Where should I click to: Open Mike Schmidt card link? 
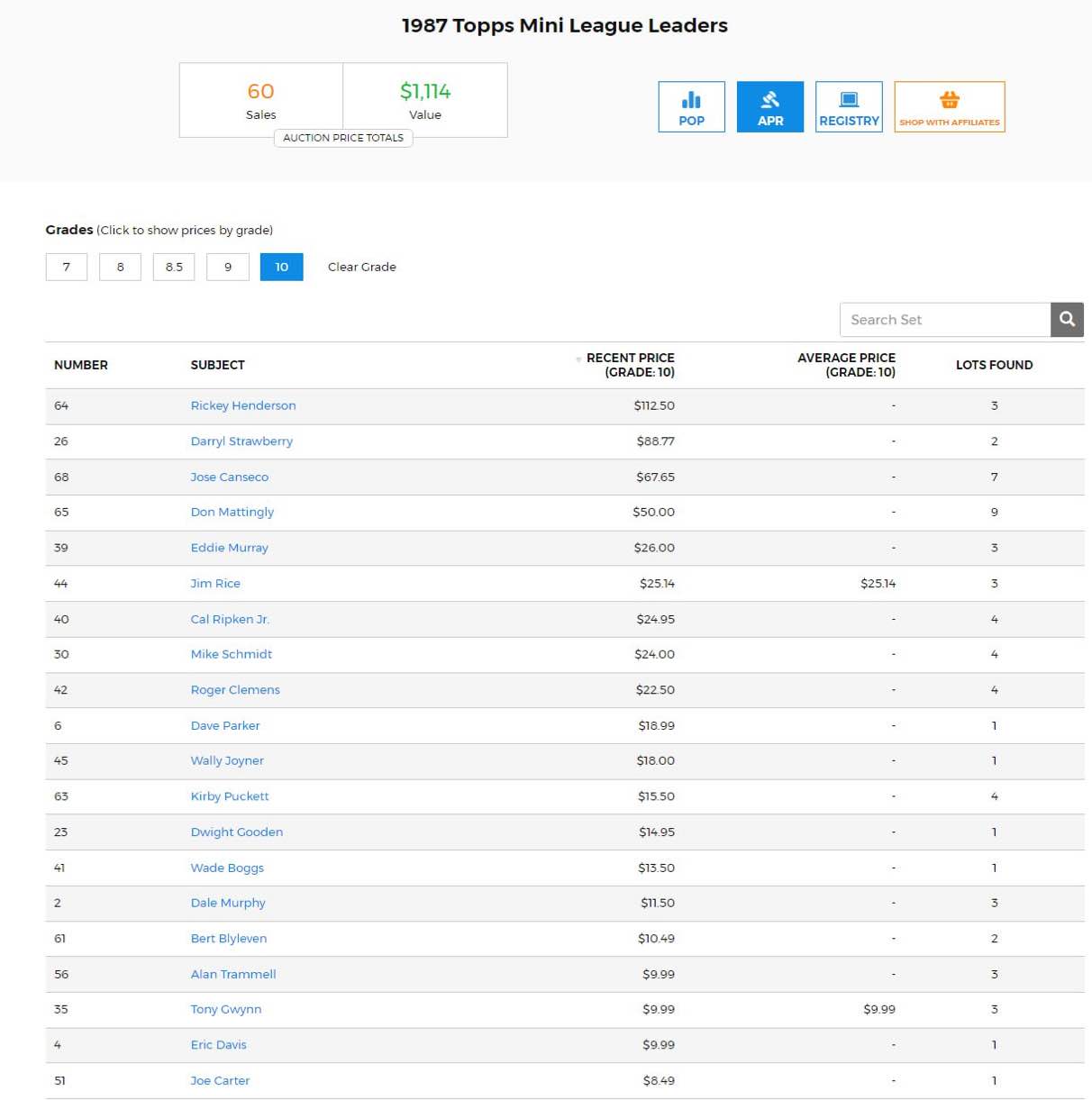click(x=232, y=654)
